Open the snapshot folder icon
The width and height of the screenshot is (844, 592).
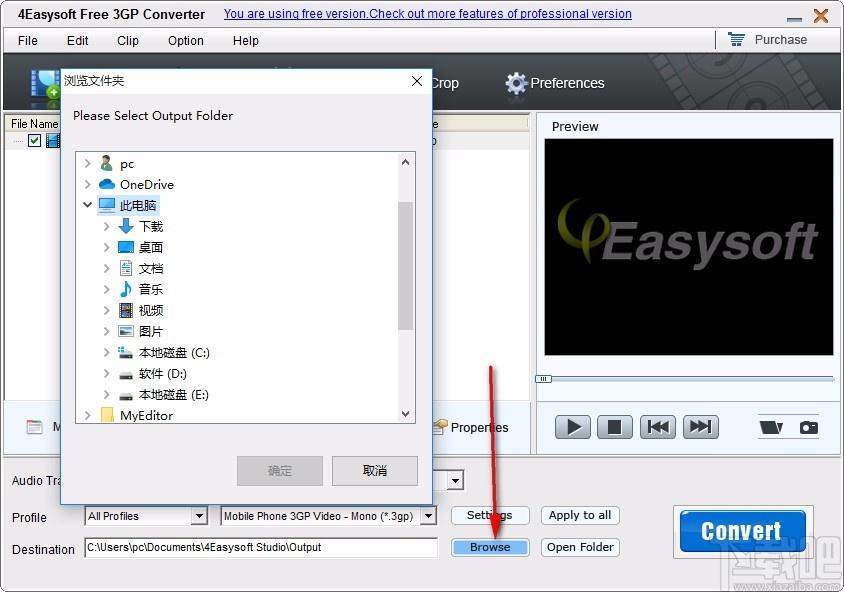(x=771, y=427)
